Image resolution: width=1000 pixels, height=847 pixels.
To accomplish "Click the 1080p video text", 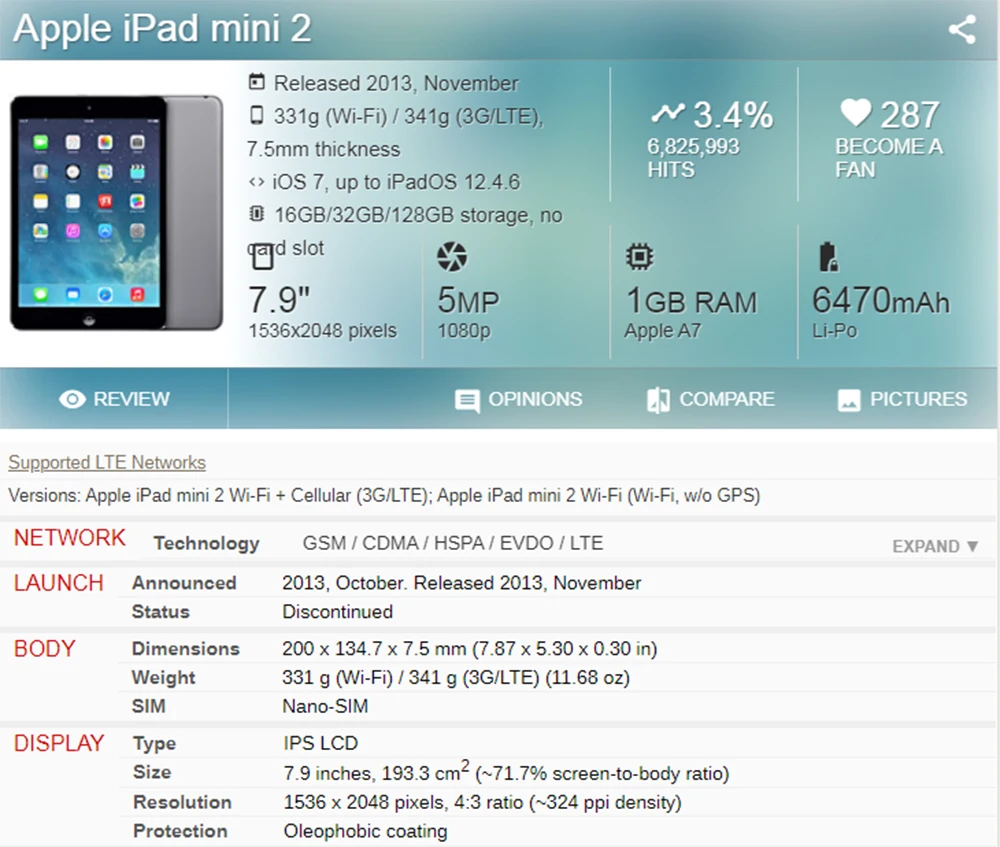I will 464,331.
